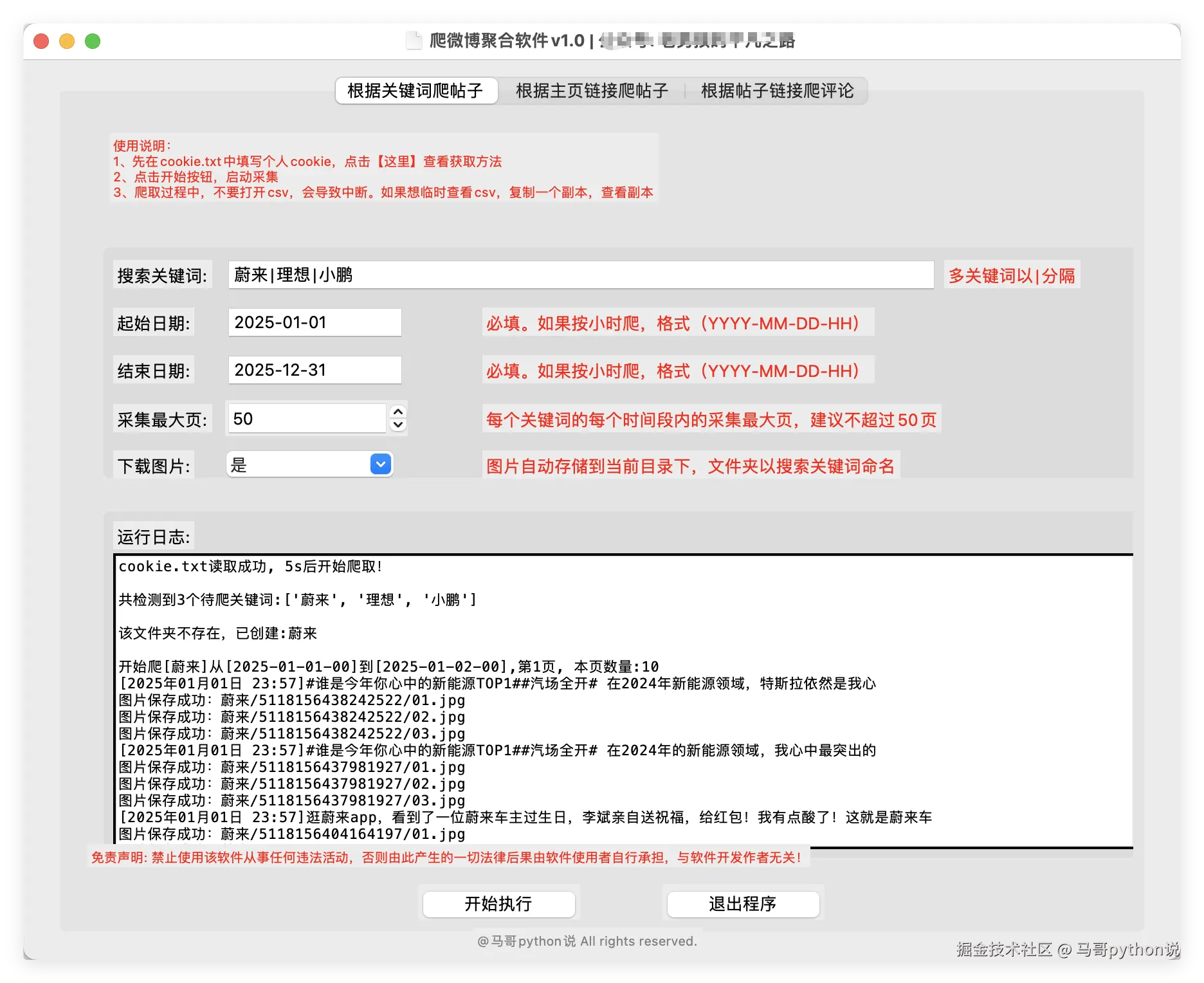Increase 采集最大页 using the up stepper arrow

[x=397, y=412]
